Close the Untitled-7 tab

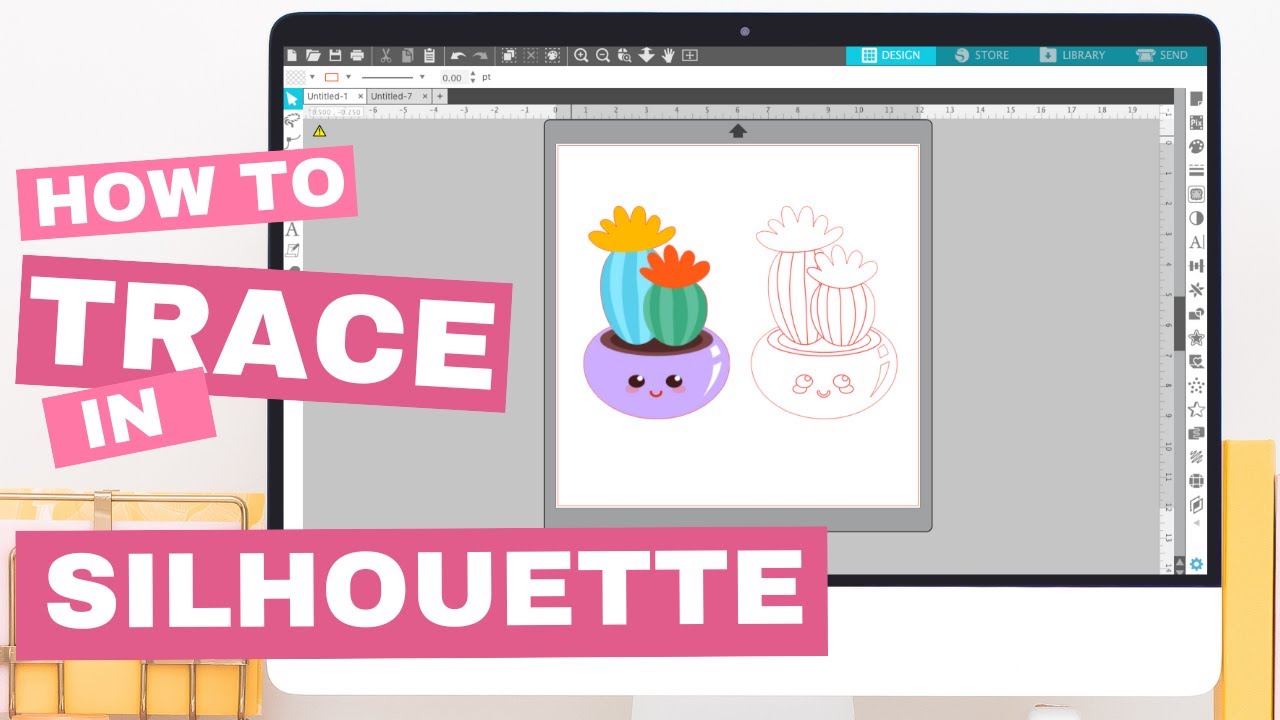(425, 96)
